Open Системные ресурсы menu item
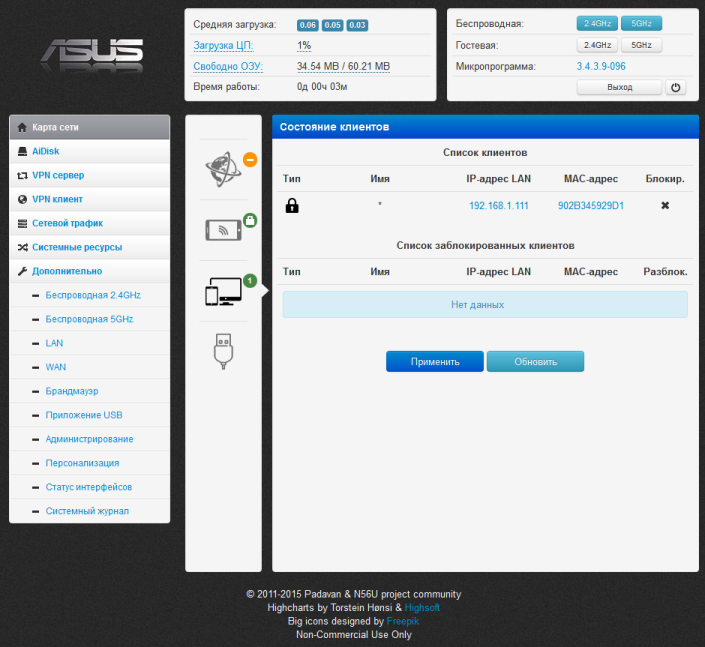This screenshot has height=647, width=705. (x=89, y=247)
